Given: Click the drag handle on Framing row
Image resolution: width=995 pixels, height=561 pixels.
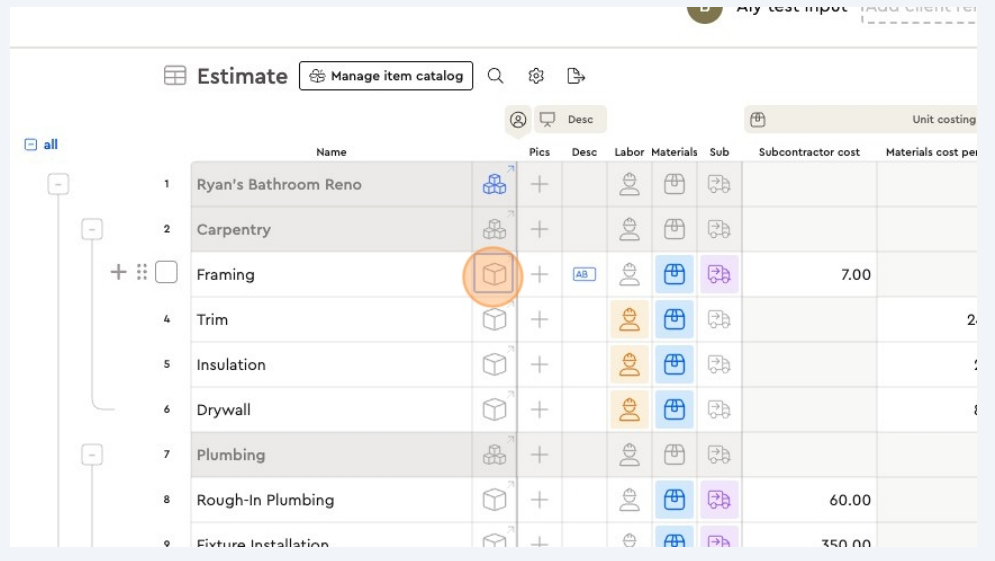Looking at the screenshot, I should pyautogui.click(x=142, y=272).
